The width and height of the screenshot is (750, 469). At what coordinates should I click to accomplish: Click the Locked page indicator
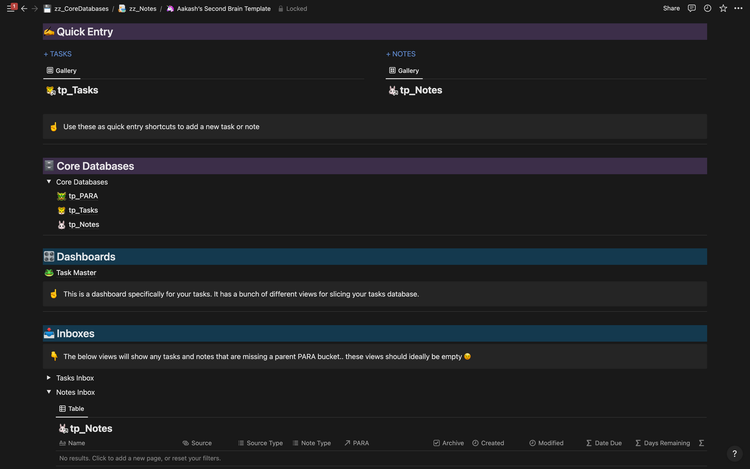pos(293,9)
